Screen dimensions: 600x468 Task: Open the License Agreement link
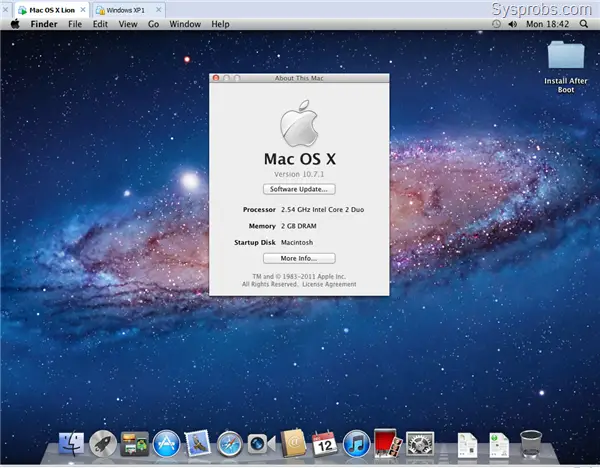329,284
